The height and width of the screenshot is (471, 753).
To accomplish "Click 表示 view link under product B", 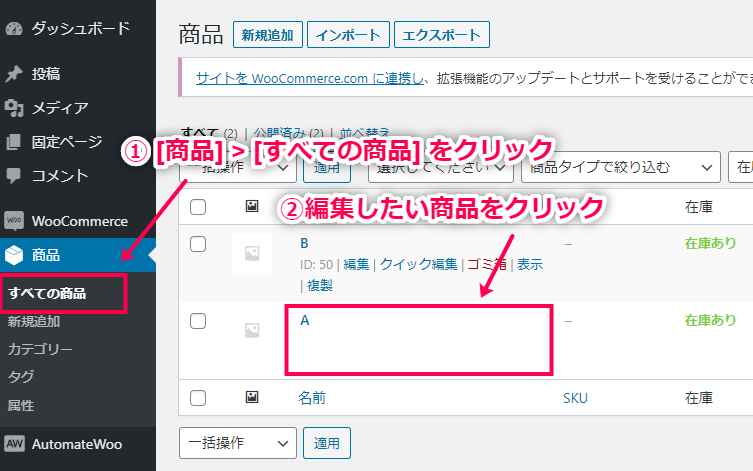I will [x=530, y=264].
